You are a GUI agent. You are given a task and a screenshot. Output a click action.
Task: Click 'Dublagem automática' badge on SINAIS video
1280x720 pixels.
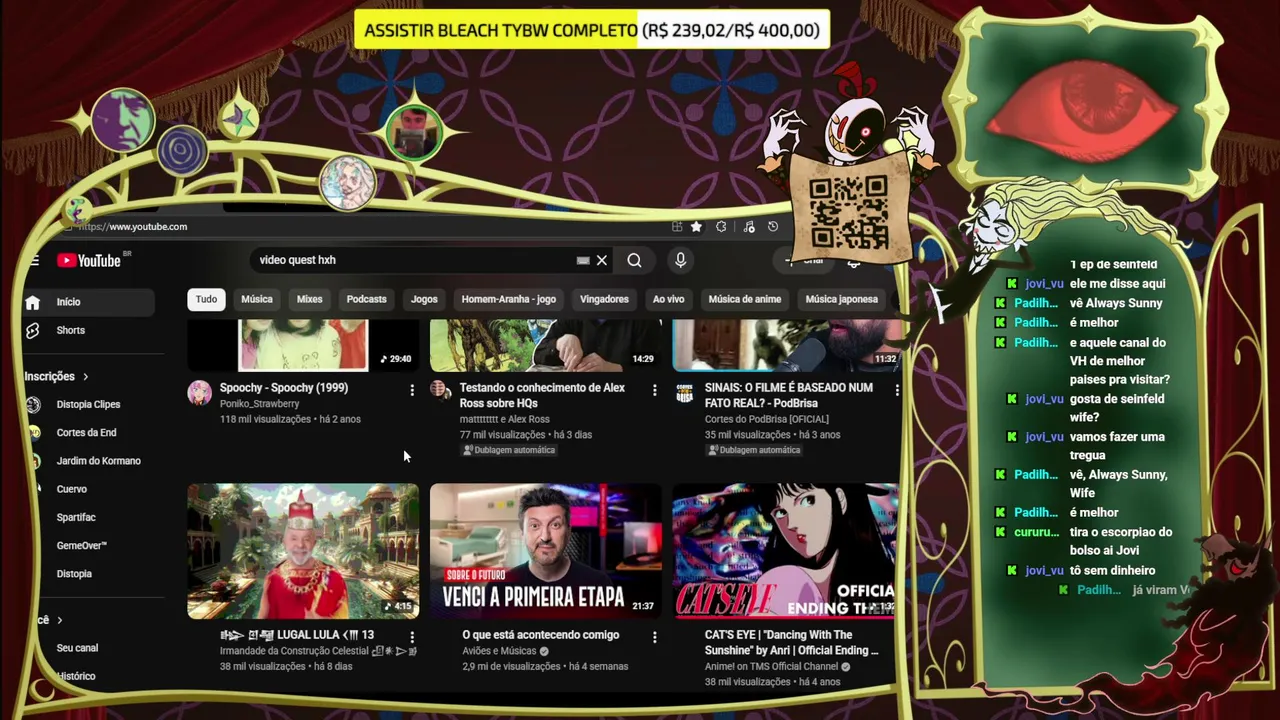(x=753, y=450)
